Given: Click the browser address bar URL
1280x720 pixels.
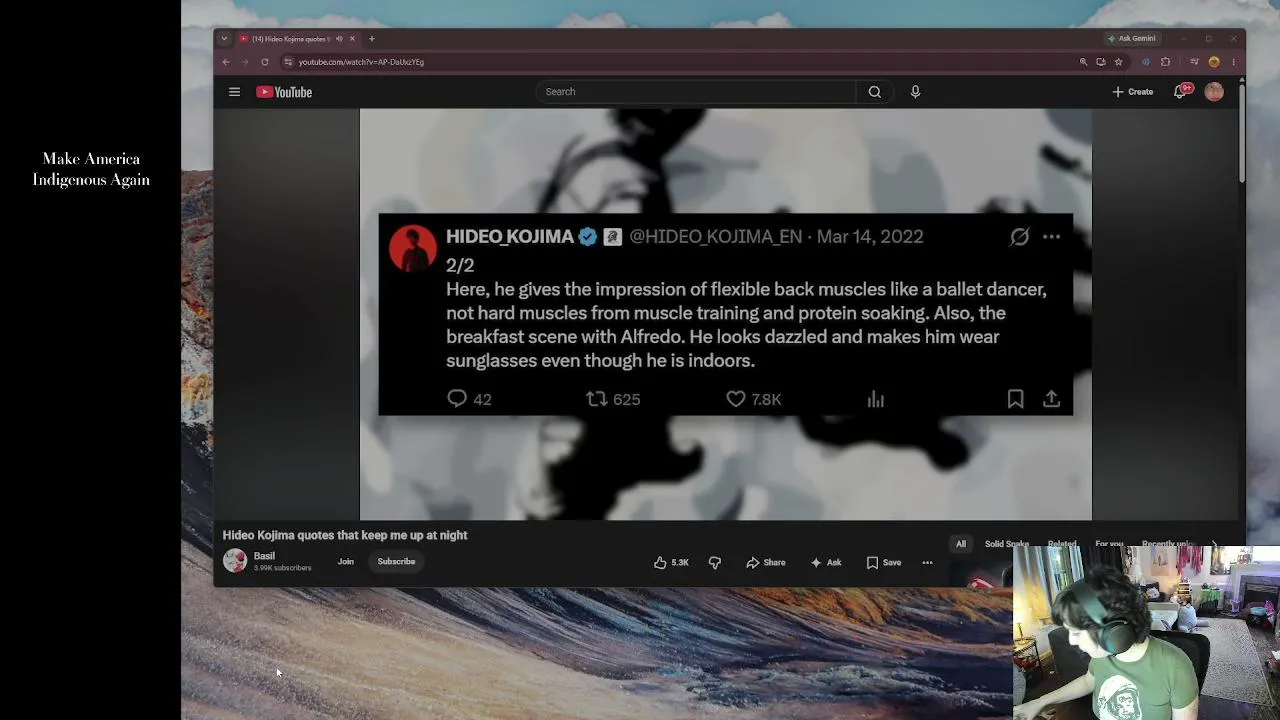Looking at the screenshot, I should click(x=361, y=62).
